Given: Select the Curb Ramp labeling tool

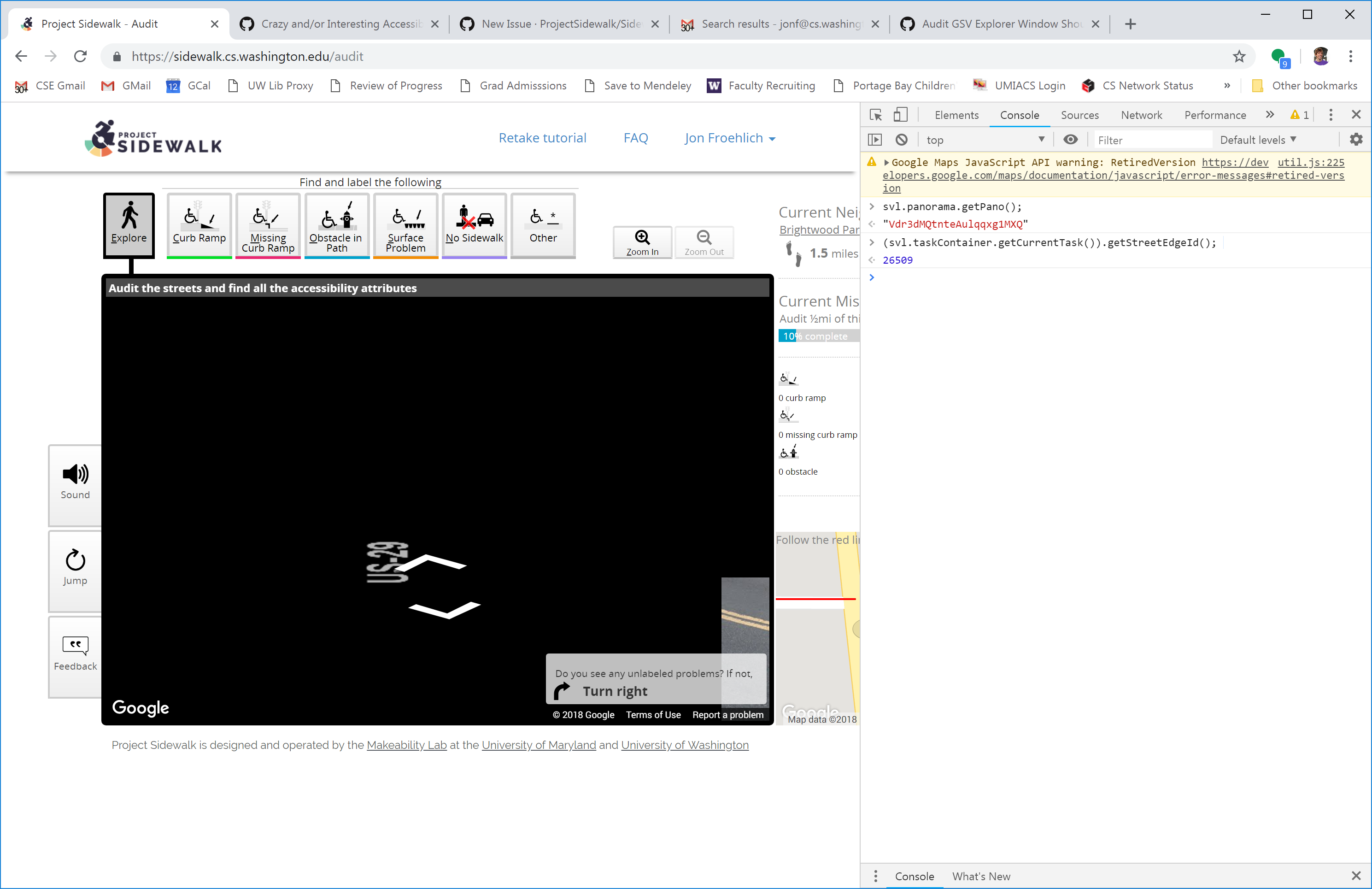Looking at the screenshot, I should click(x=198, y=225).
